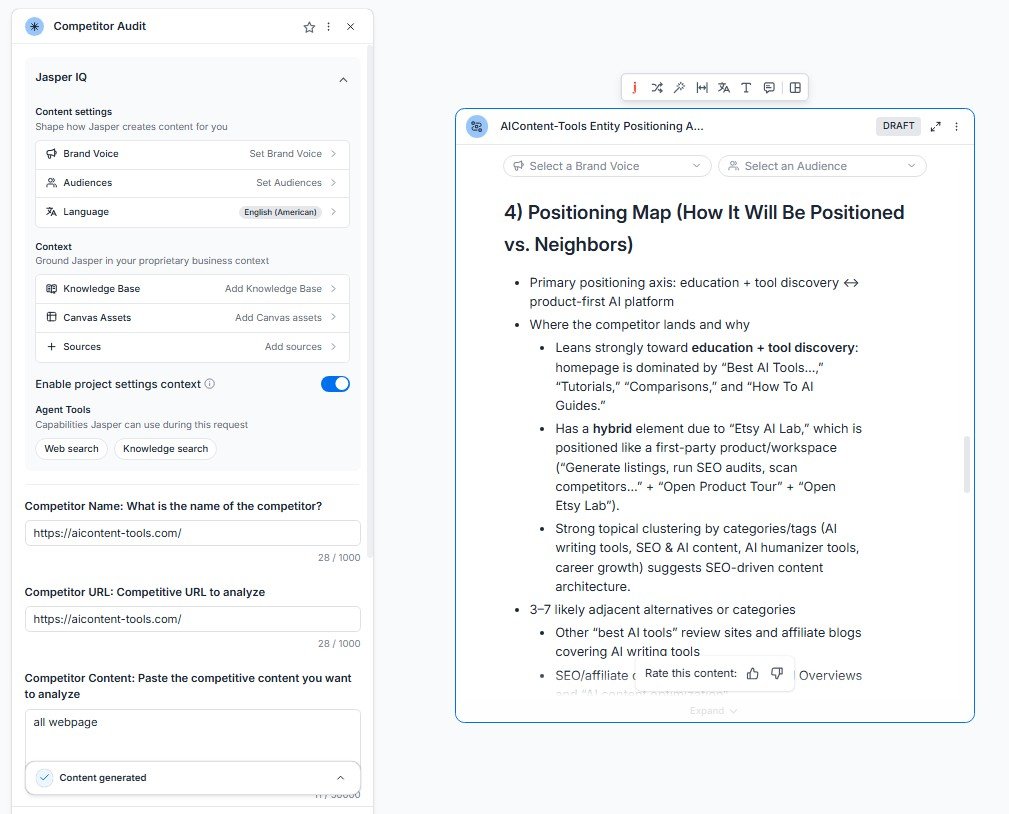This screenshot has height=814, width=1009.
Task: Click the Competitor Audit asterisk app icon
Action: tap(34, 26)
